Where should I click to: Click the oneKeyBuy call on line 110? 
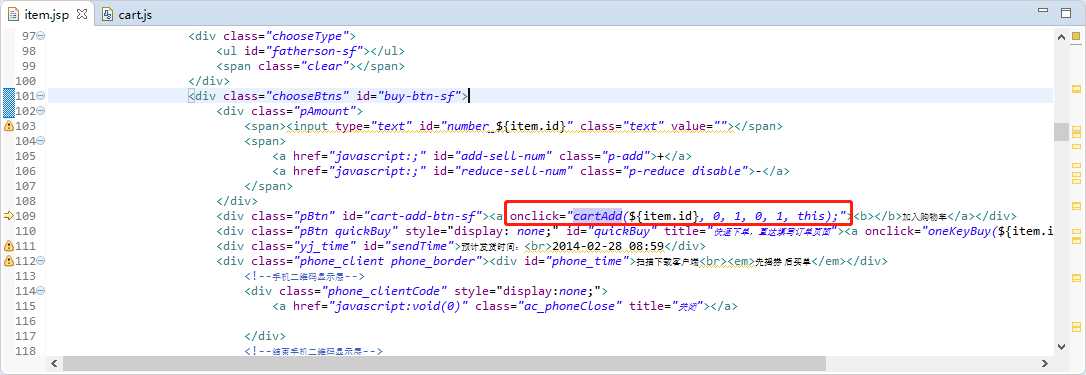click(x=959, y=232)
